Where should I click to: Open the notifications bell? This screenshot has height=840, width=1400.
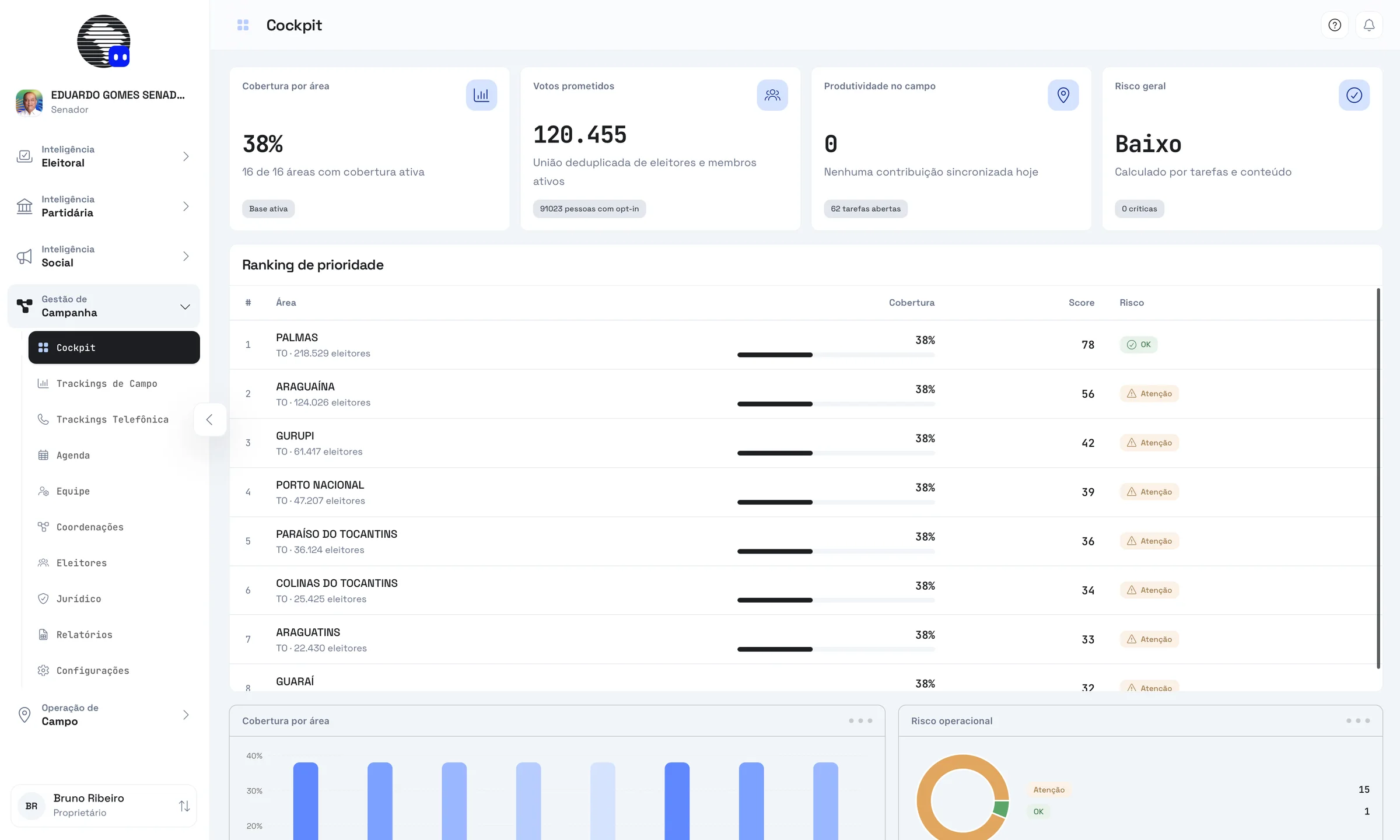1368,25
